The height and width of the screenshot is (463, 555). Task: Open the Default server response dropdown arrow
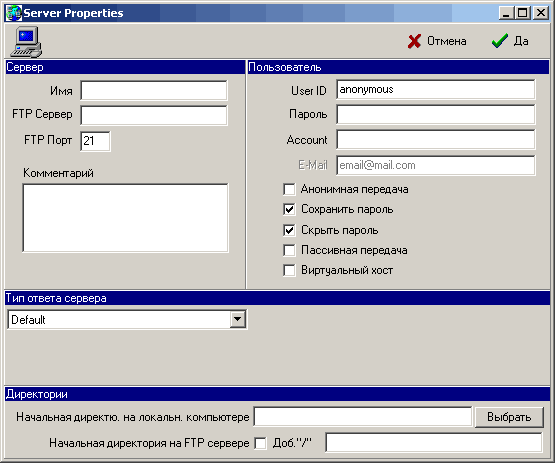click(238, 319)
